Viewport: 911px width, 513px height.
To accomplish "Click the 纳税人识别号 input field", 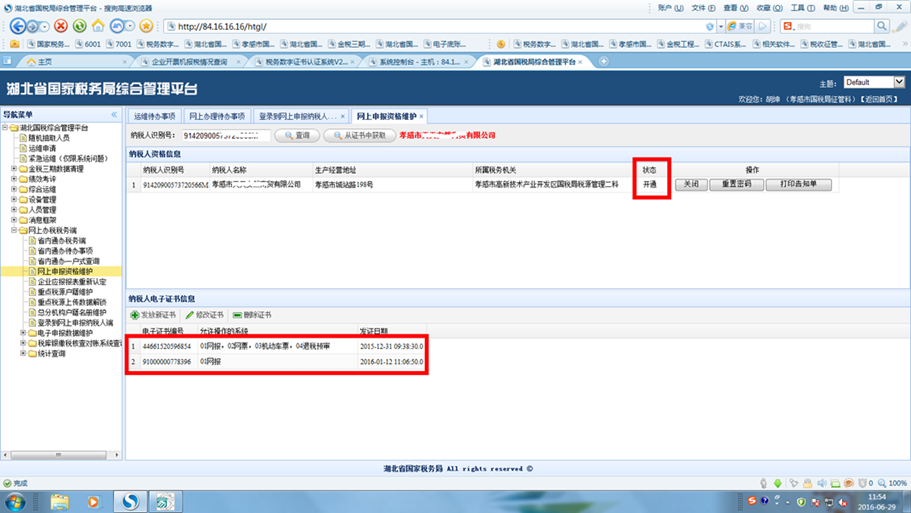I will pos(226,135).
